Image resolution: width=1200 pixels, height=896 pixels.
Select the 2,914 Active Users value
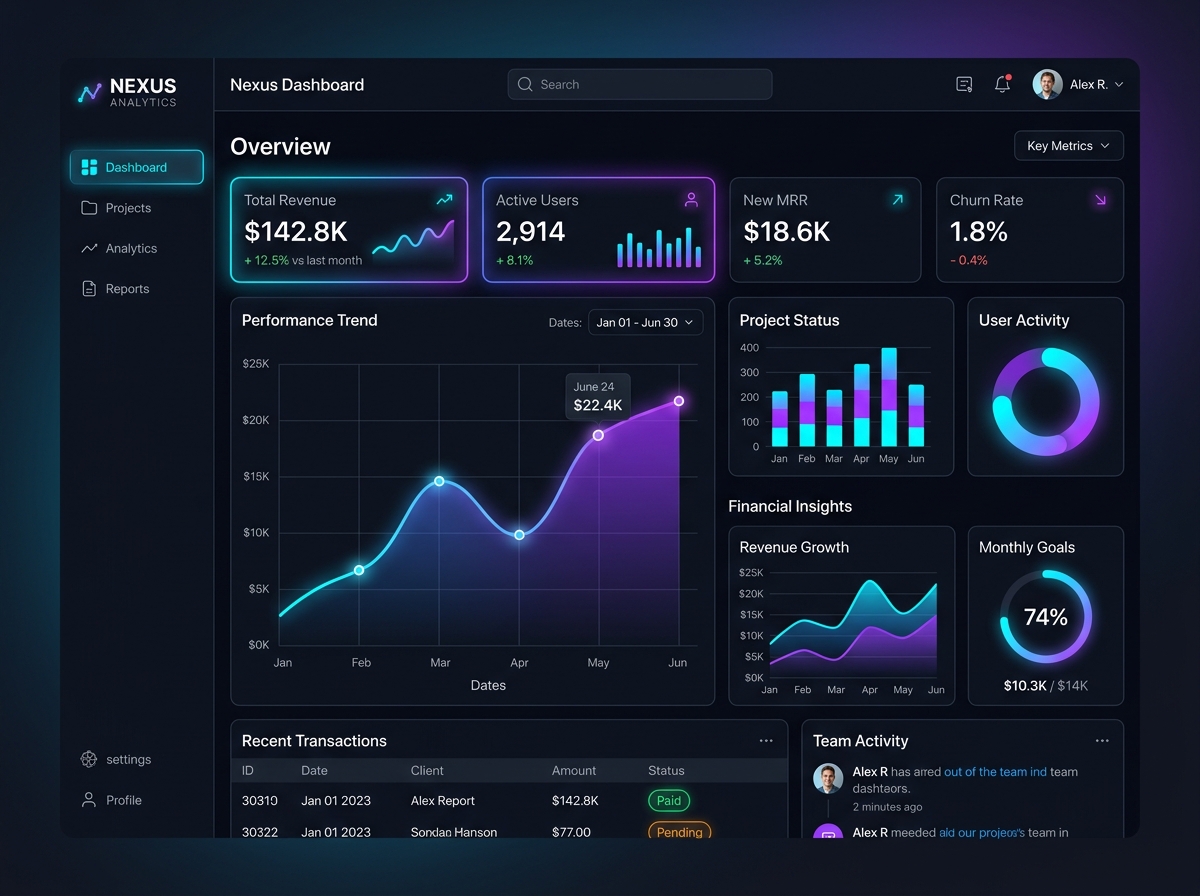coord(531,231)
